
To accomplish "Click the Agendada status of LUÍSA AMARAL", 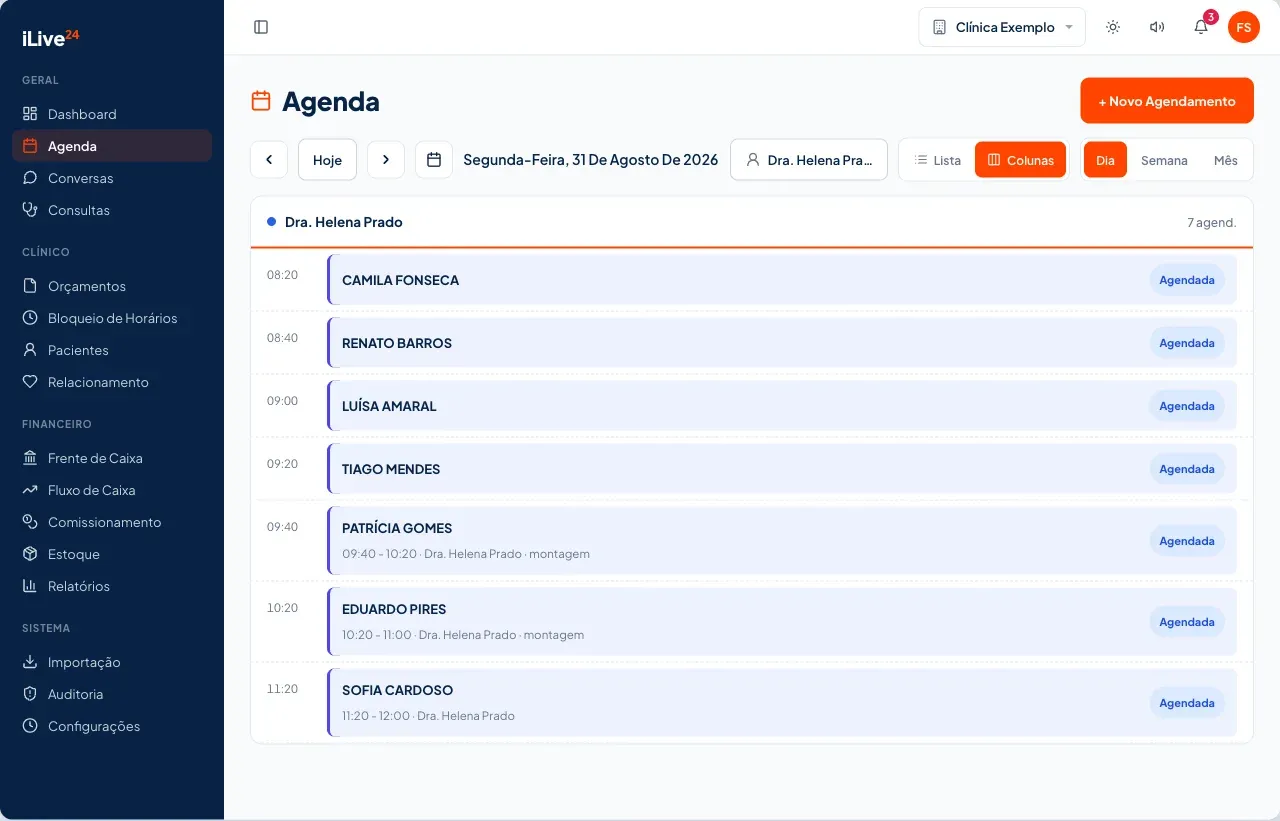I will click(x=1187, y=406).
